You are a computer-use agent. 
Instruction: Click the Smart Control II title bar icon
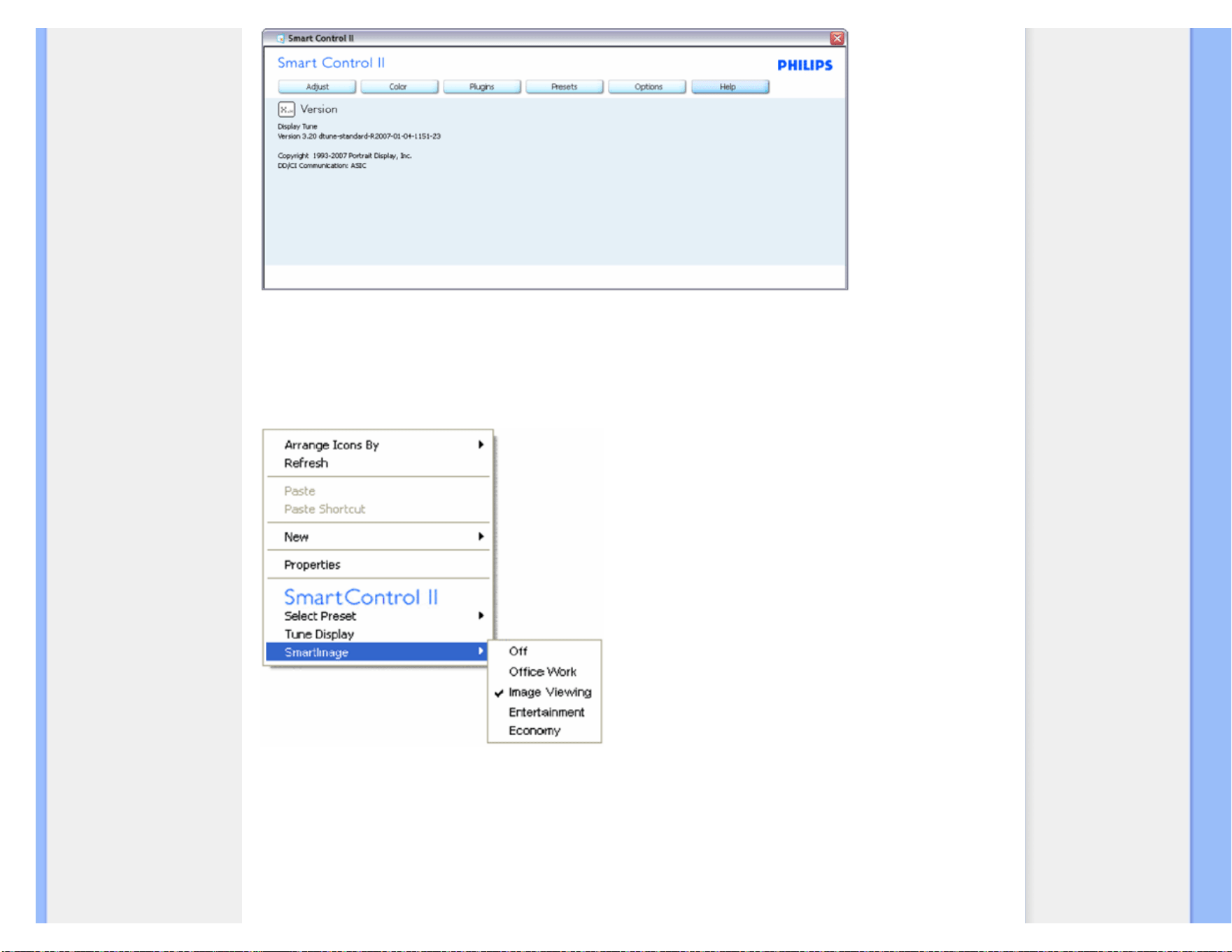(x=281, y=38)
